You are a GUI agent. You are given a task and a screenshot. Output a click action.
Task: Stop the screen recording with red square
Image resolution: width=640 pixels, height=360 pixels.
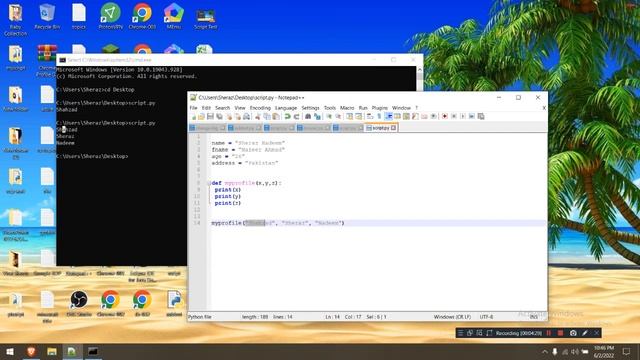560,333
